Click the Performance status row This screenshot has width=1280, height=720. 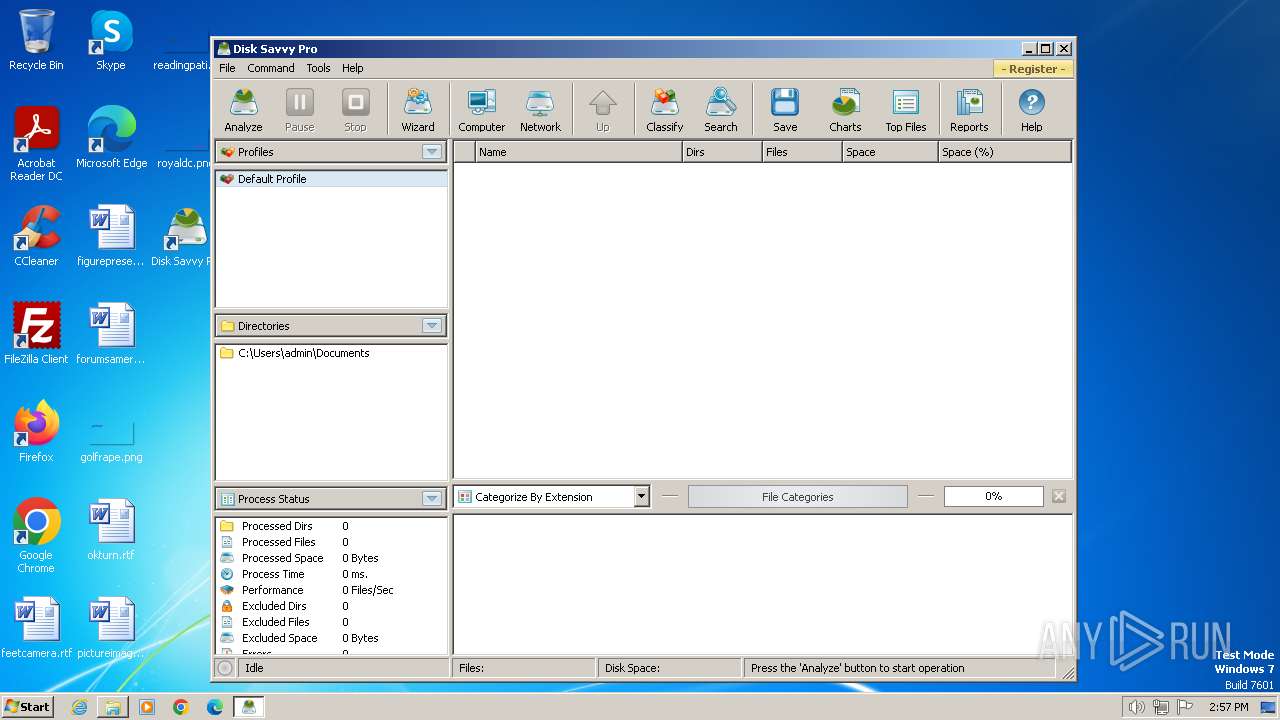coord(331,590)
